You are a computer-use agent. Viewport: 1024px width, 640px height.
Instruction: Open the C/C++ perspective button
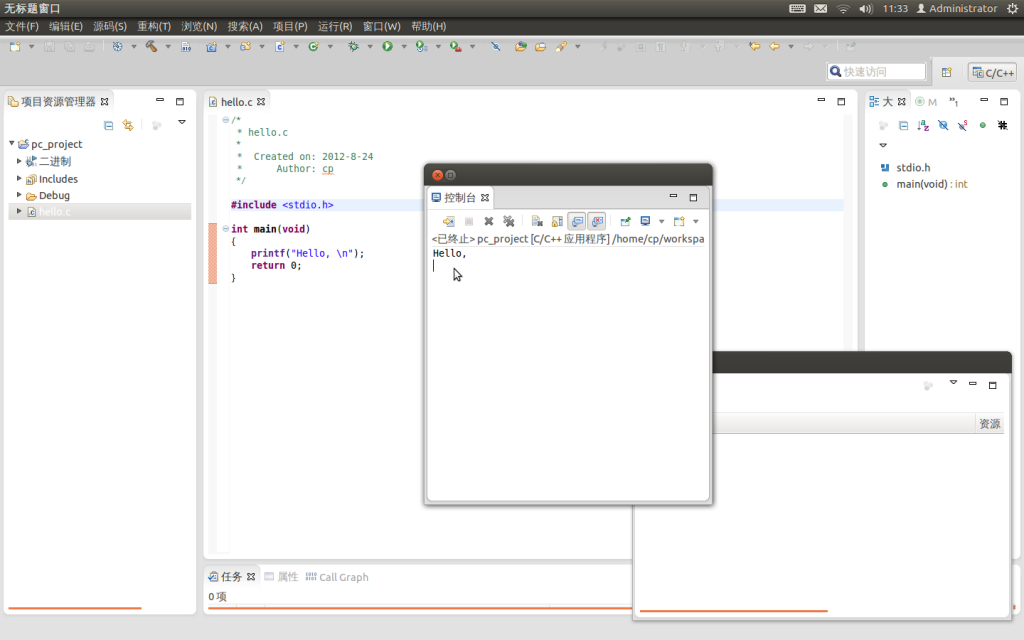tap(991, 71)
